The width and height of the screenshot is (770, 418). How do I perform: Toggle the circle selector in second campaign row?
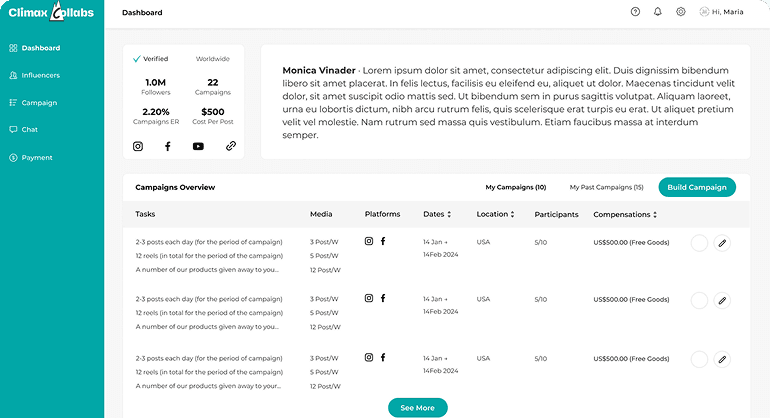point(699,300)
